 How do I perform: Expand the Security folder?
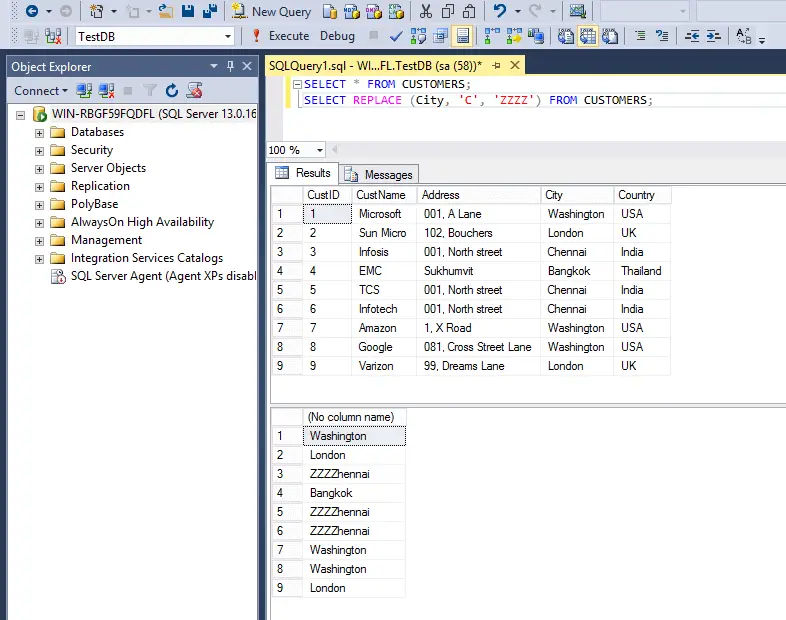click(39, 151)
